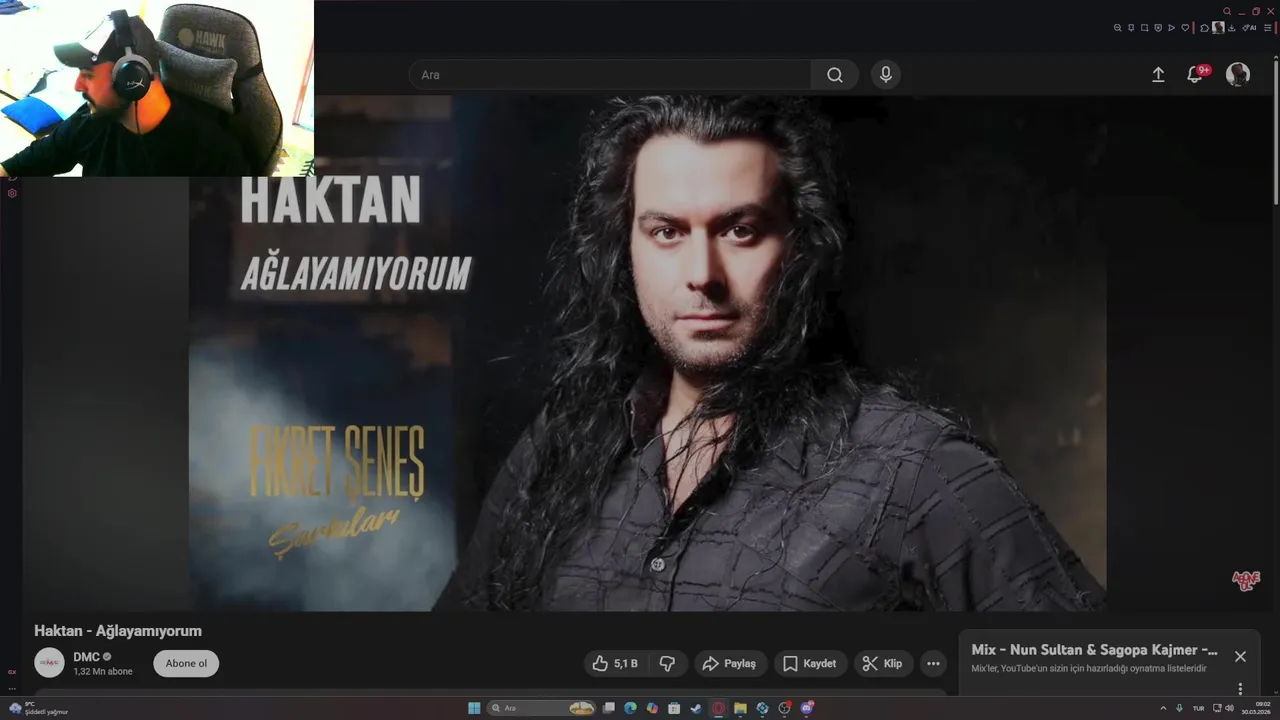
Task: Open the browser downloads icon
Action: (x=1232, y=28)
